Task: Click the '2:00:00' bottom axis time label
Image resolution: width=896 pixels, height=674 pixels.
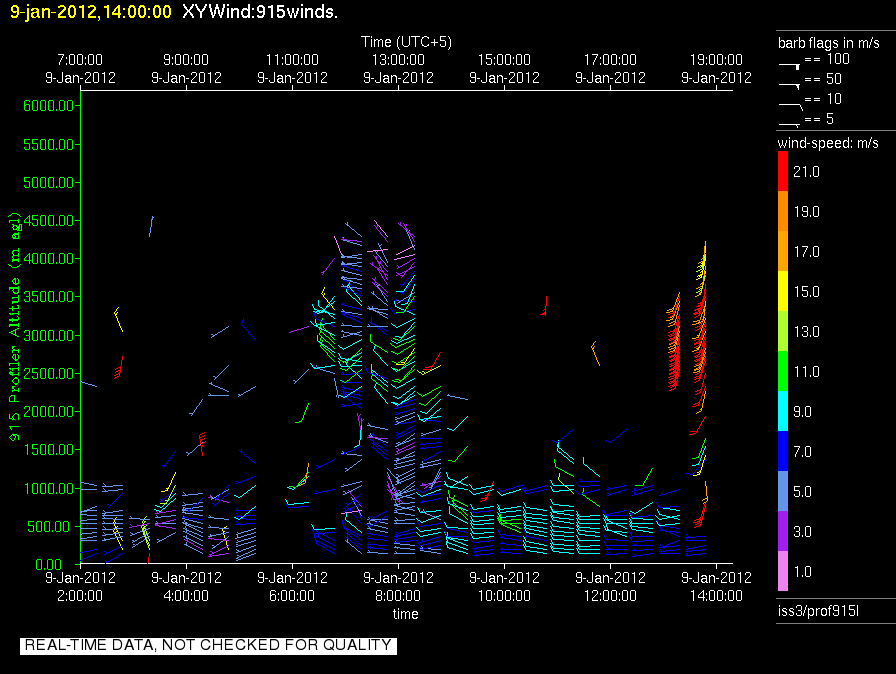Action: 80,596
